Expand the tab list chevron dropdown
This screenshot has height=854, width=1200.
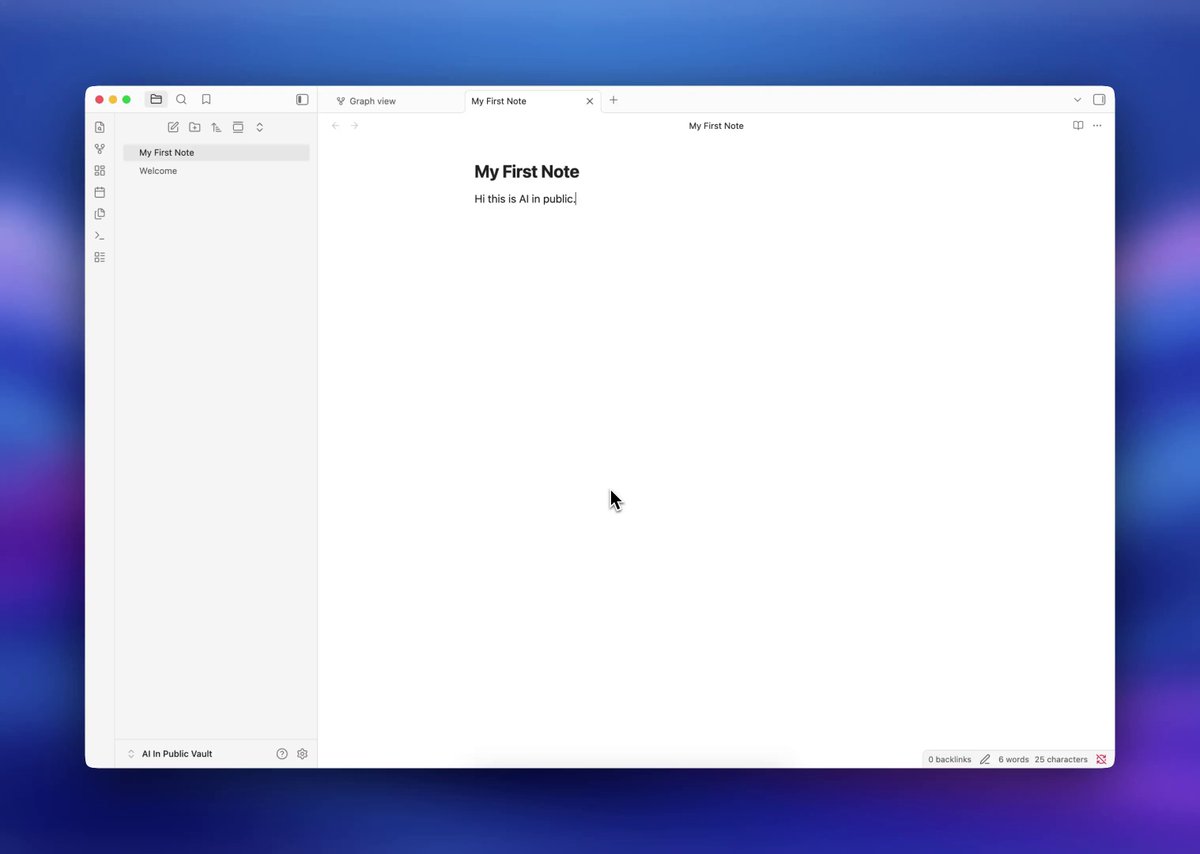[x=1077, y=100]
